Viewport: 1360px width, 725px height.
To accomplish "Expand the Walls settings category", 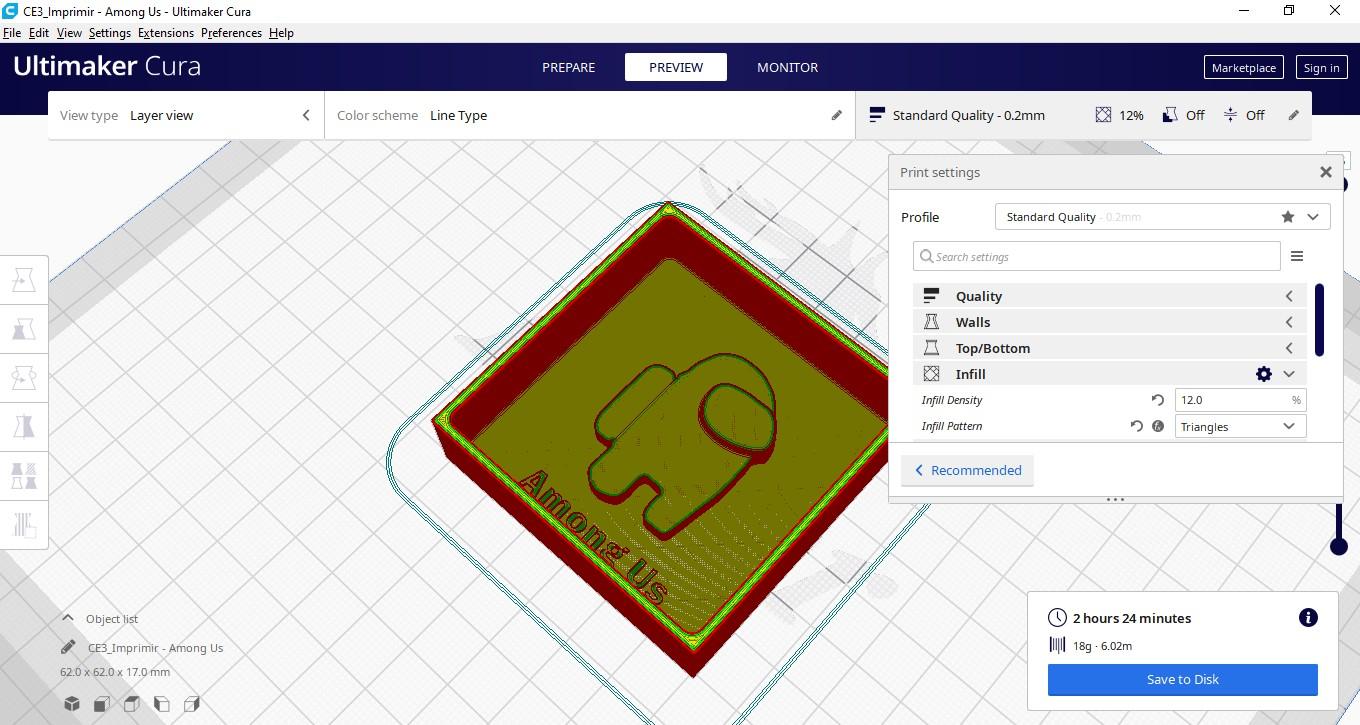I will 1110,322.
